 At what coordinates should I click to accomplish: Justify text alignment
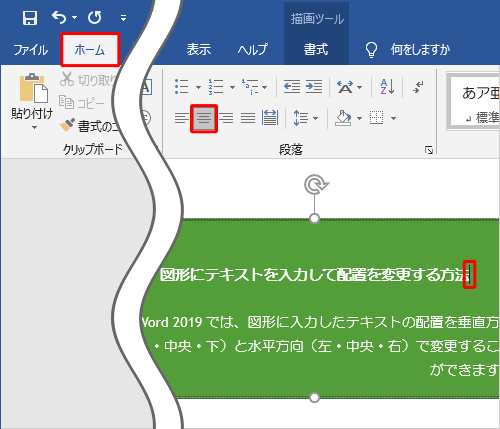[x=248, y=118]
